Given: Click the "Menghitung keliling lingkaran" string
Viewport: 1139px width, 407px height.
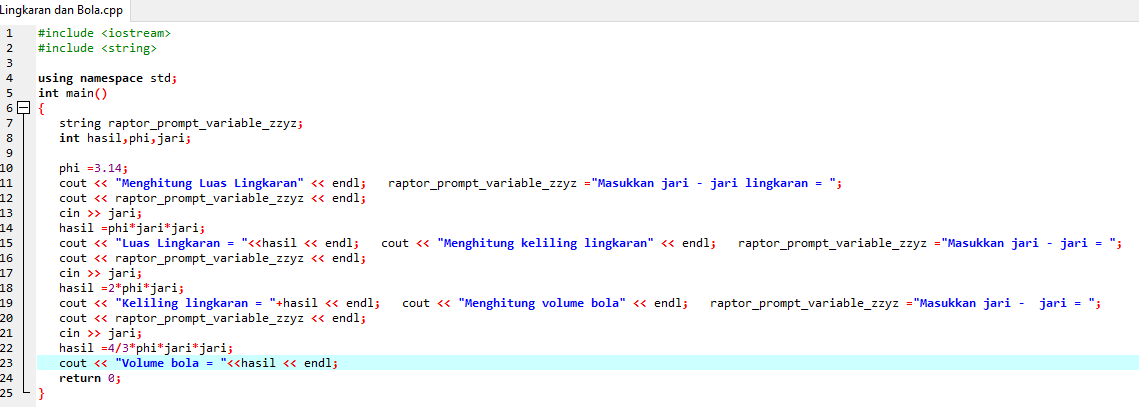Looking at the screenshot, I should 545,243.
